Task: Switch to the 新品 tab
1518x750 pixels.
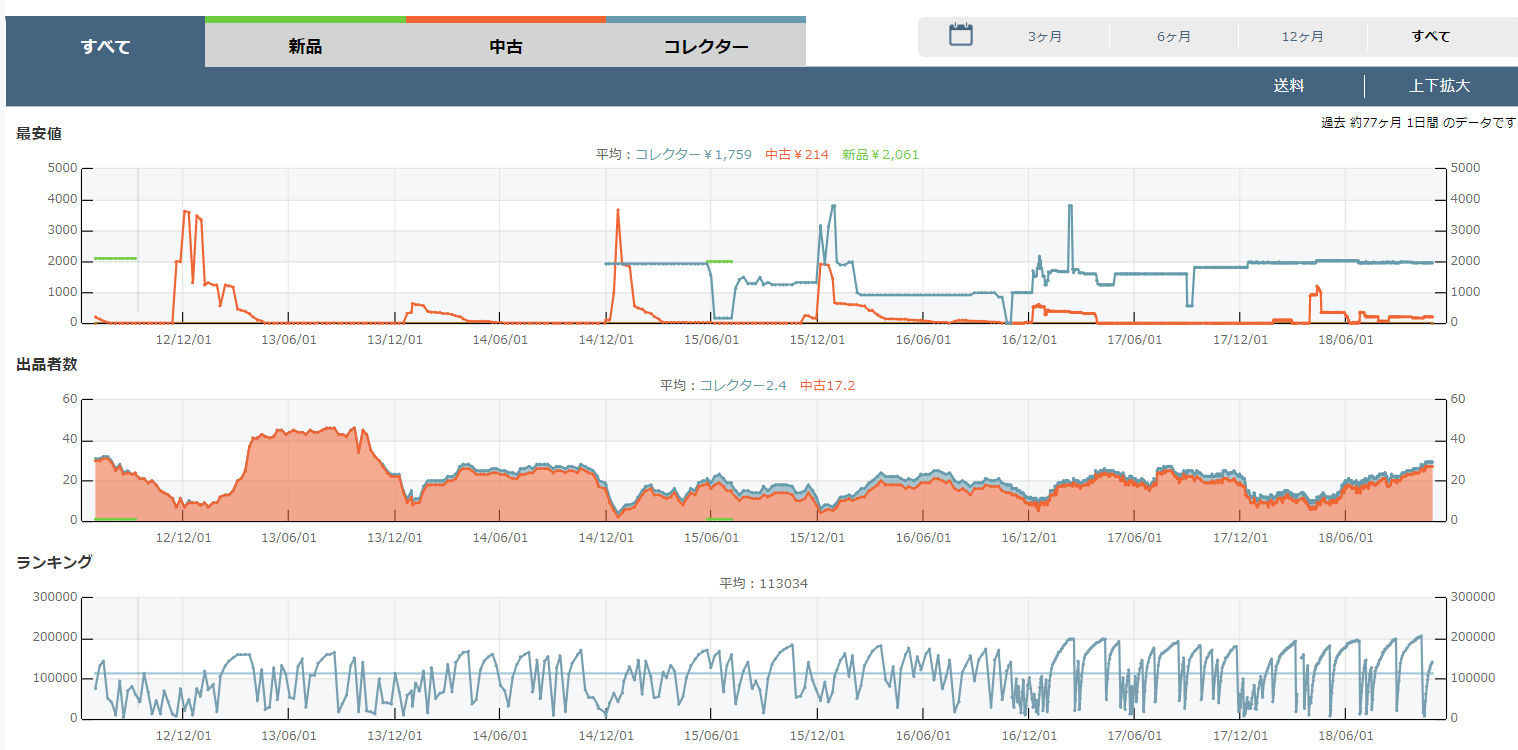Action: [305, 46]
